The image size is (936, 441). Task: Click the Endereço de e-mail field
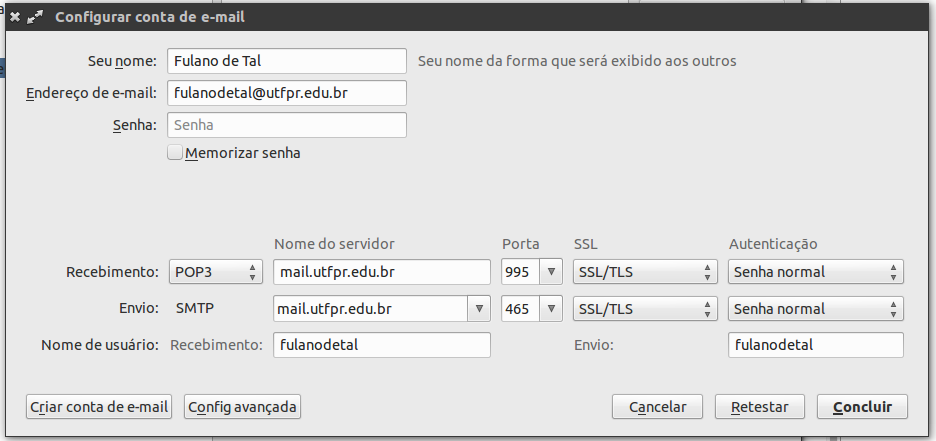[287, 93]
